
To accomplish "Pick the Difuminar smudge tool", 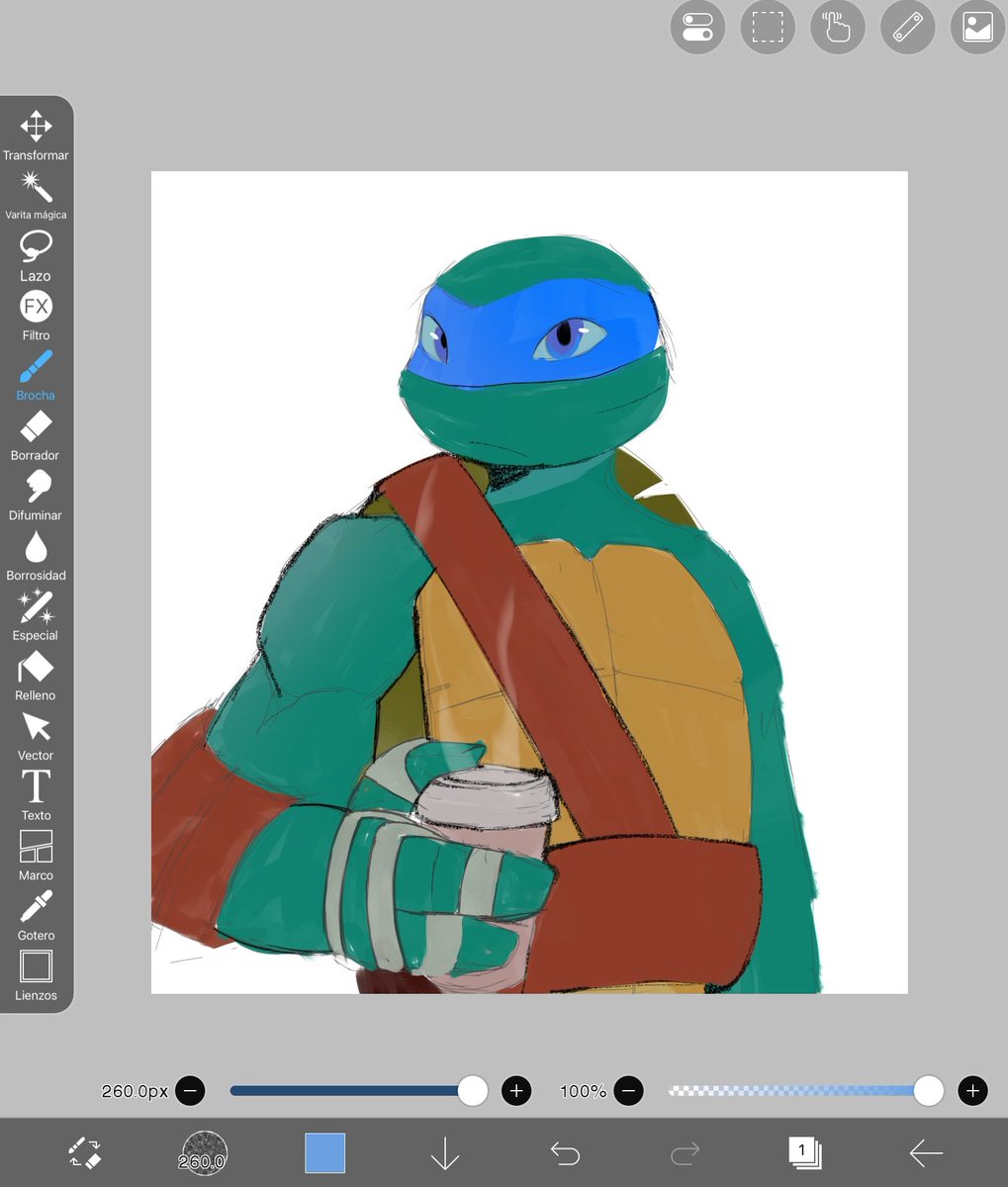I will (36, 496).
